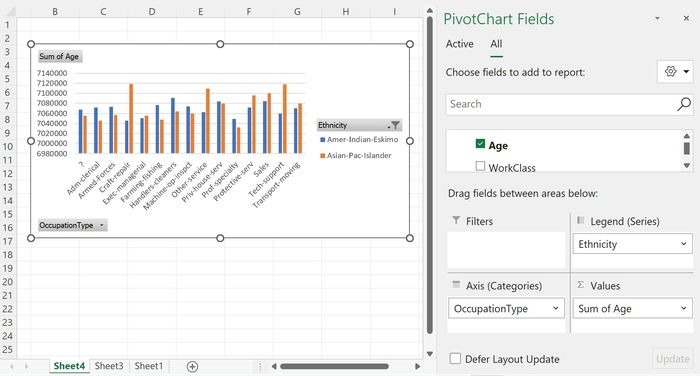Click the disabled Update button
This screenshot has width=700, height=376.
[x=672, y=359]
